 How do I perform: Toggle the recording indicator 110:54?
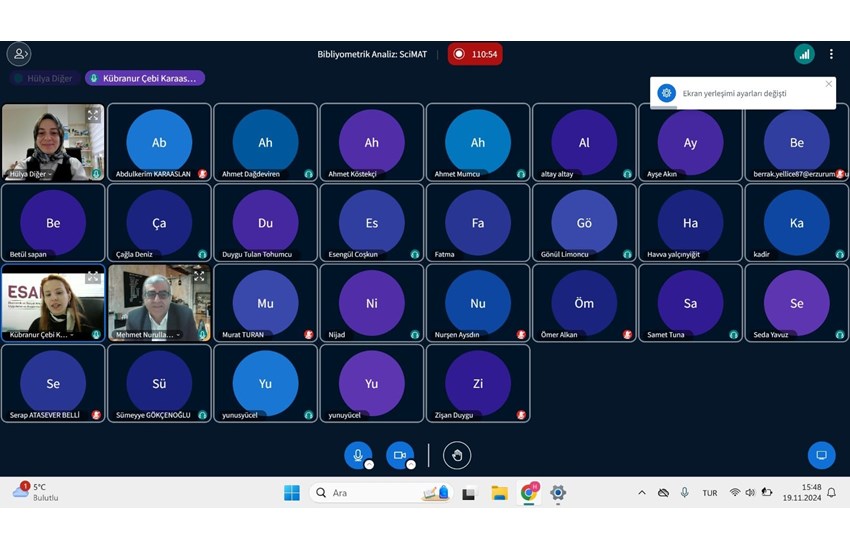tap(475, 54)
